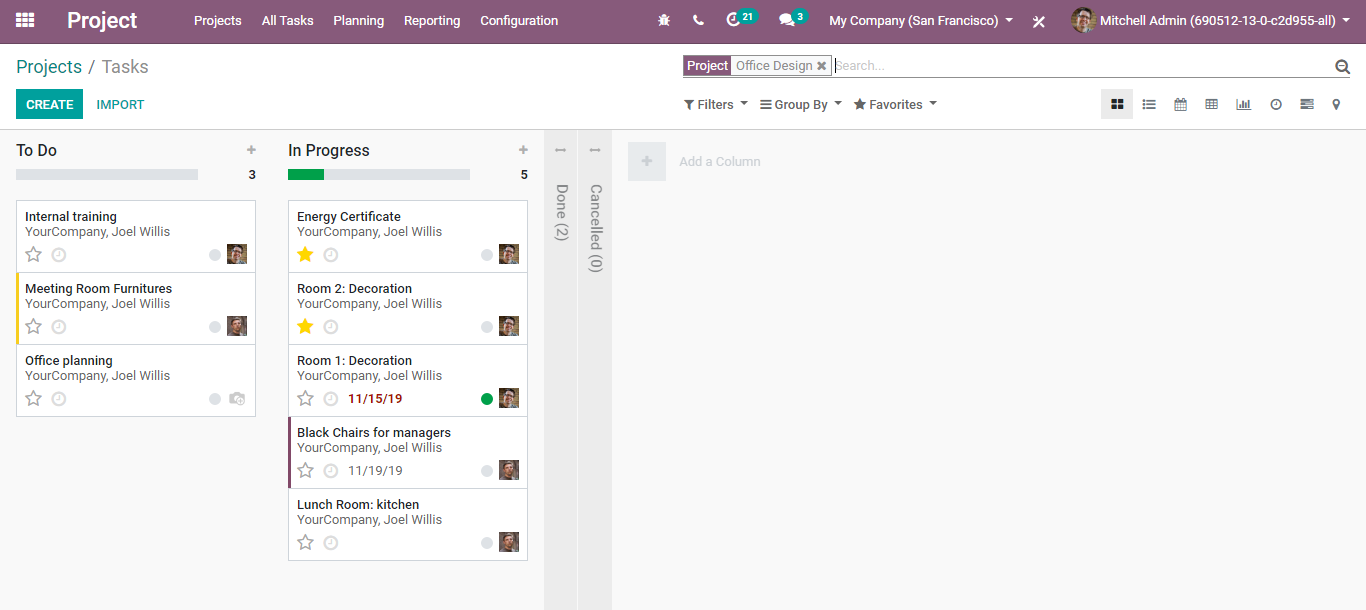Open kanban state dot on Black Chairs for managers
This screenshot has width=1366, height=610.
click(x=487, y=471)
